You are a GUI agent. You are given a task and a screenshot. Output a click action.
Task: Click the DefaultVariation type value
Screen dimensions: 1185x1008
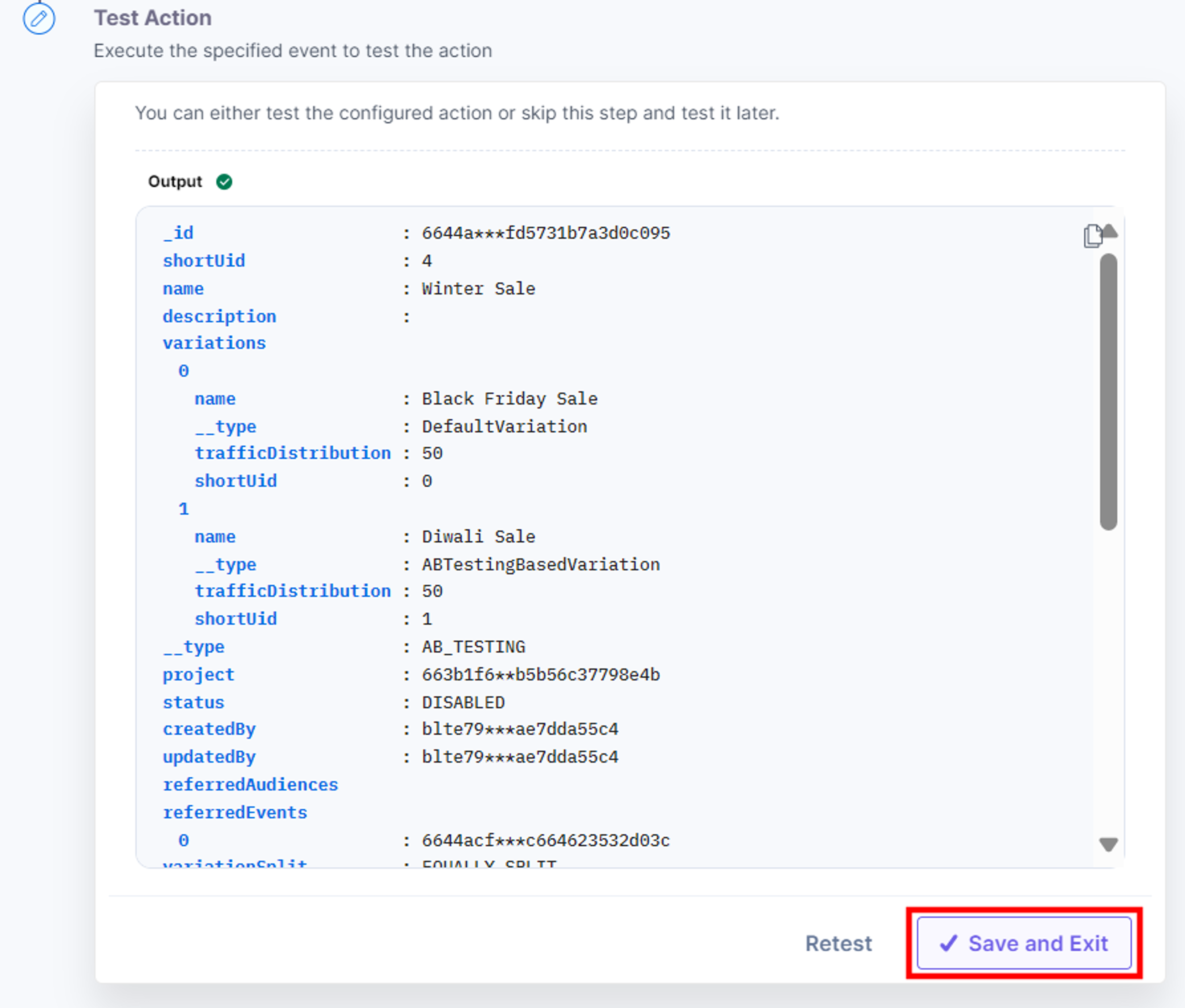tap(504, 426)
